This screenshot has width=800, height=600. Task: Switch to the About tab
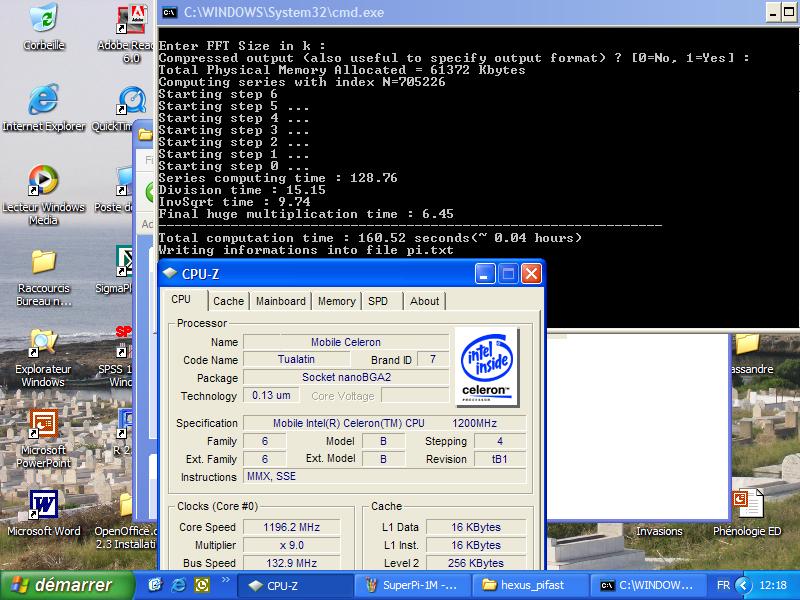click(424, 301)
